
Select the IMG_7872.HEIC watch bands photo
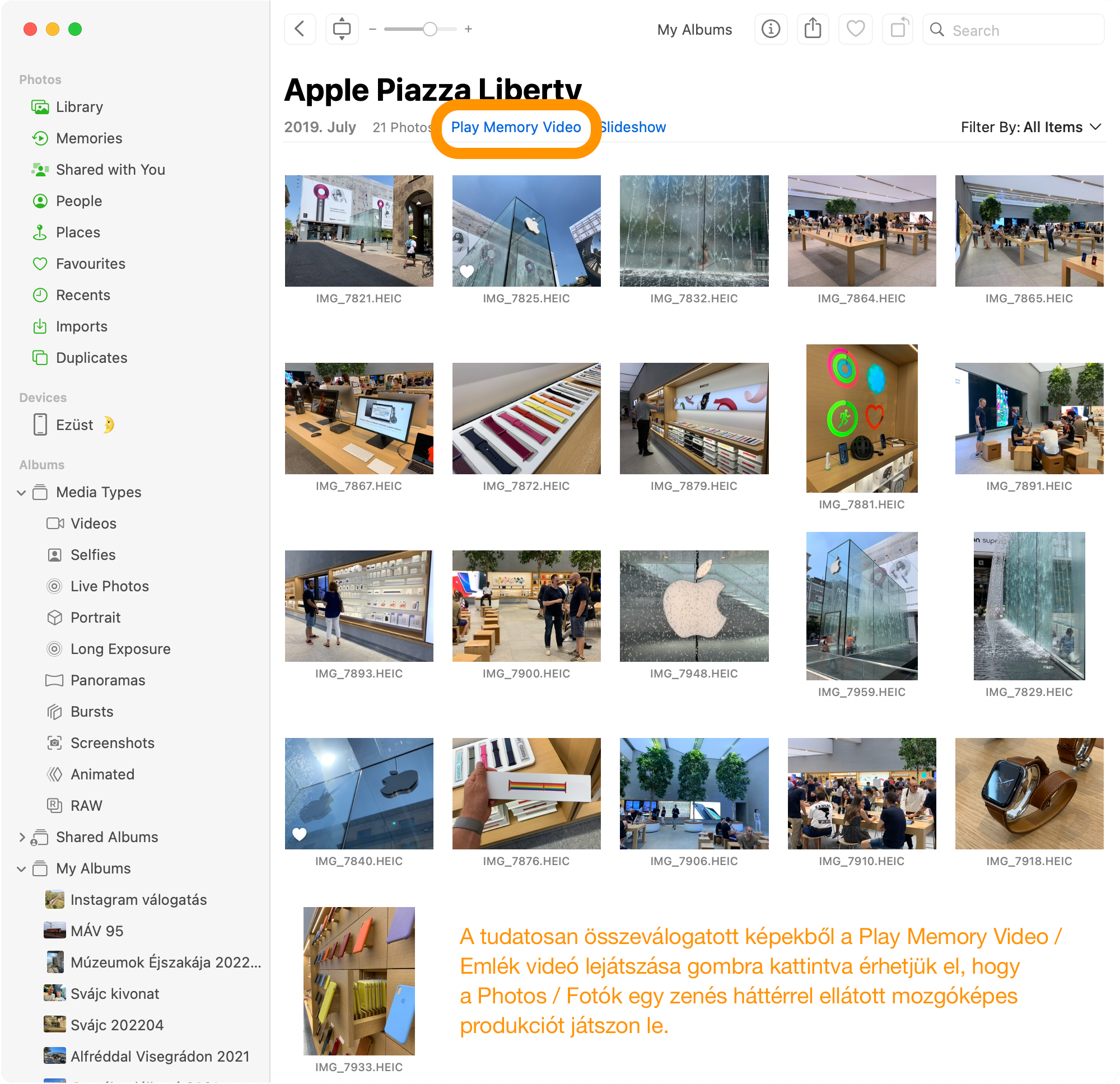tap(526, 418)
